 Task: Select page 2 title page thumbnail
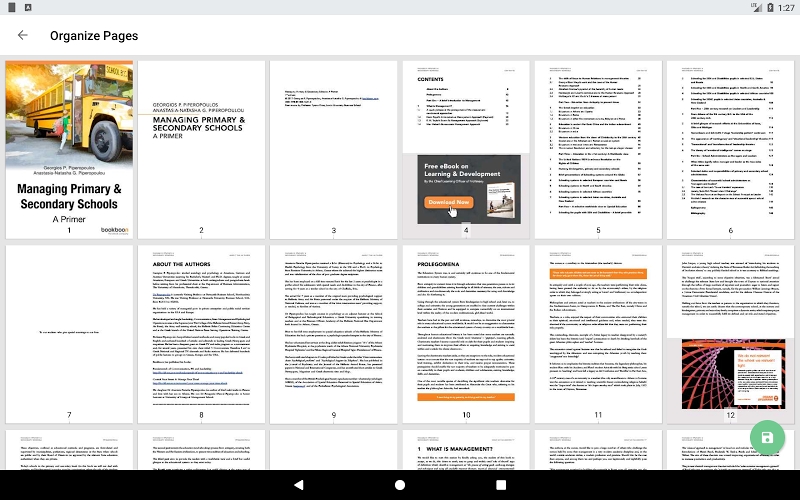pyautogui.click(x=202, y=150)
